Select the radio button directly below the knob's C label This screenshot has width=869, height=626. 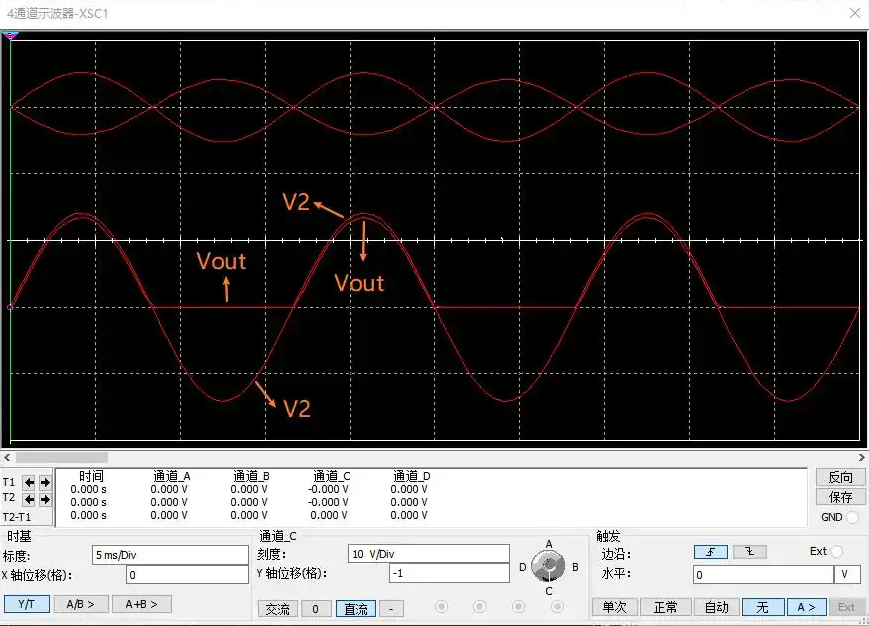[x=556, y=607]
